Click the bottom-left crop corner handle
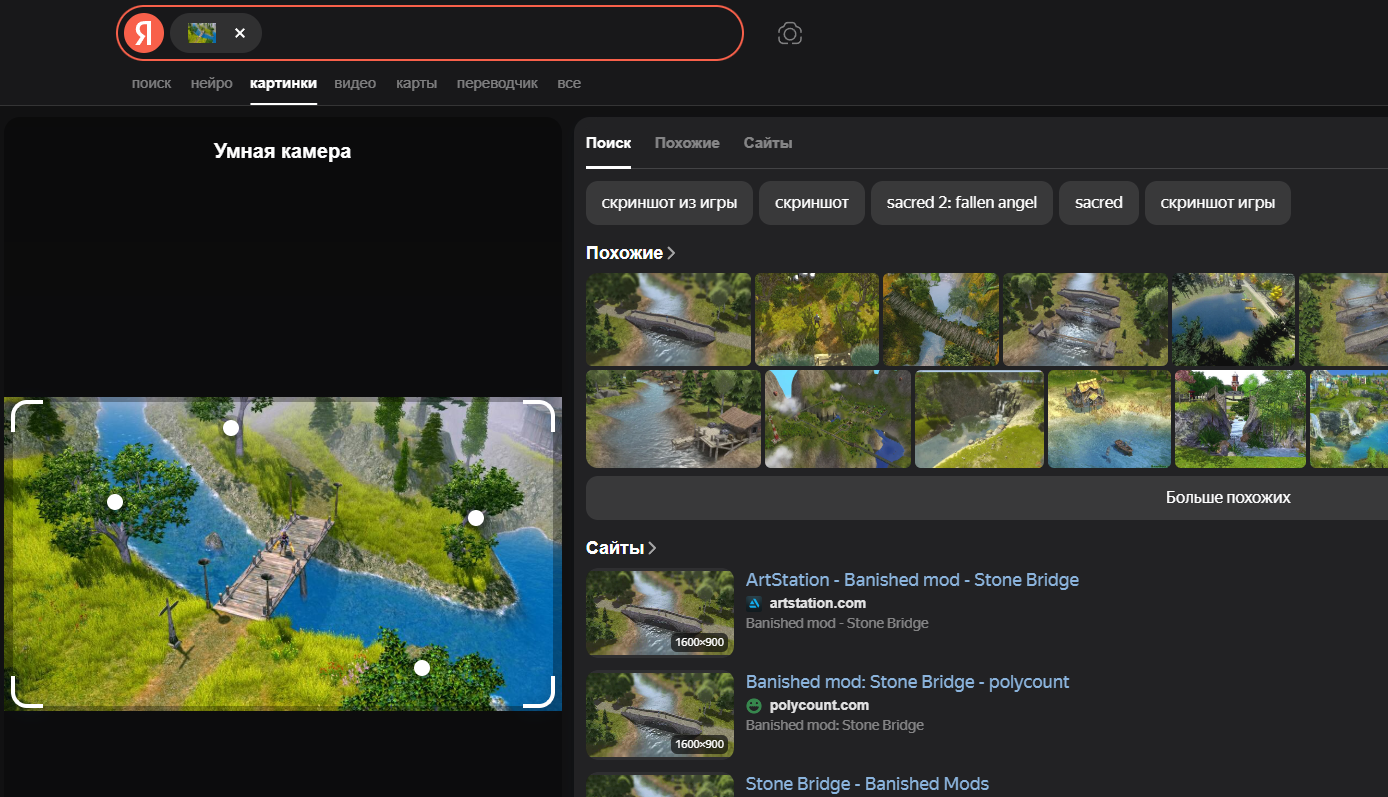This screenshot has height=797, width=1388. [26, 692]
